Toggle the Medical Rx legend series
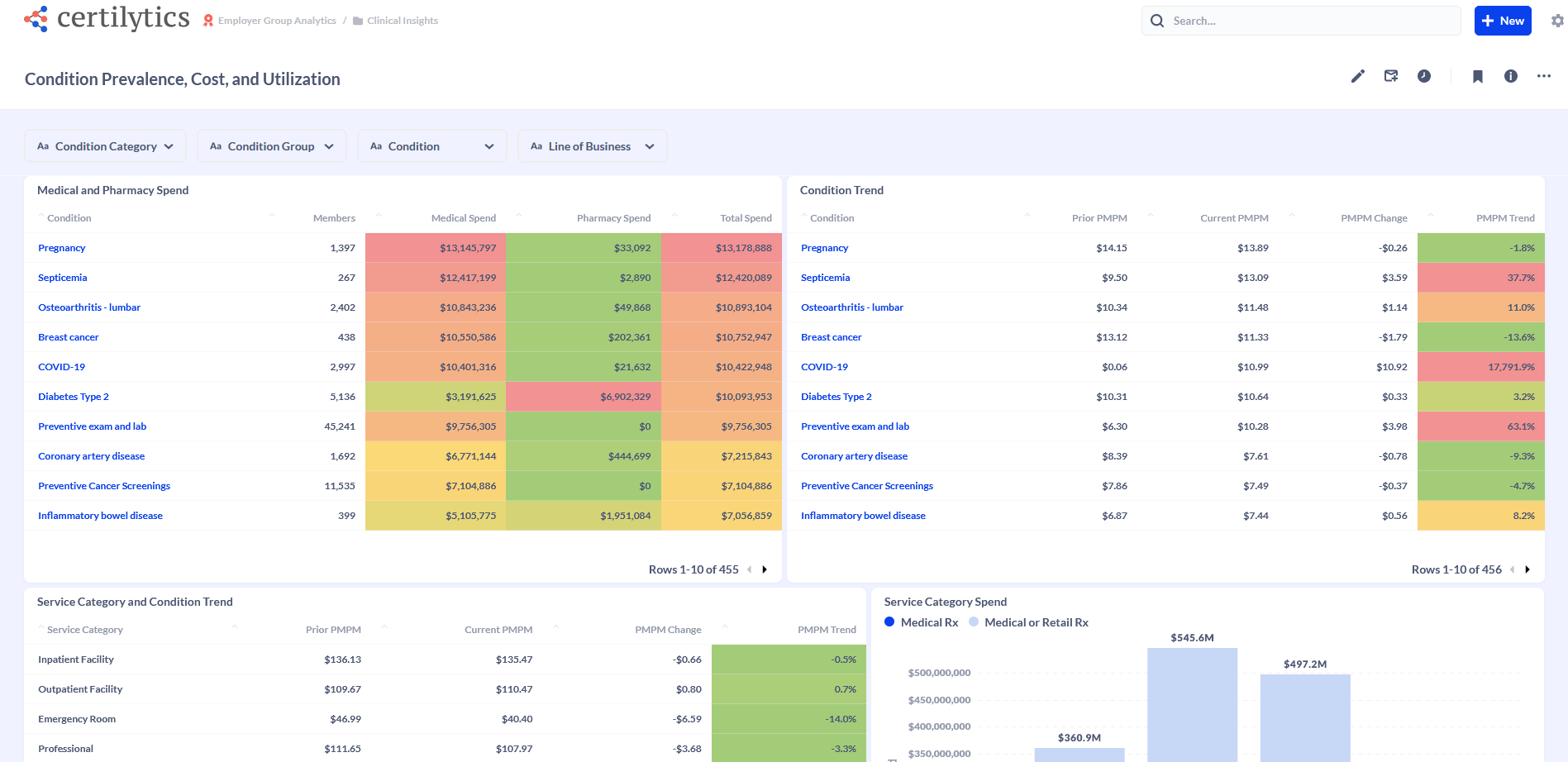Image resolution: width=1568 pixels, height=762 pixels. [x=921, y=622]
